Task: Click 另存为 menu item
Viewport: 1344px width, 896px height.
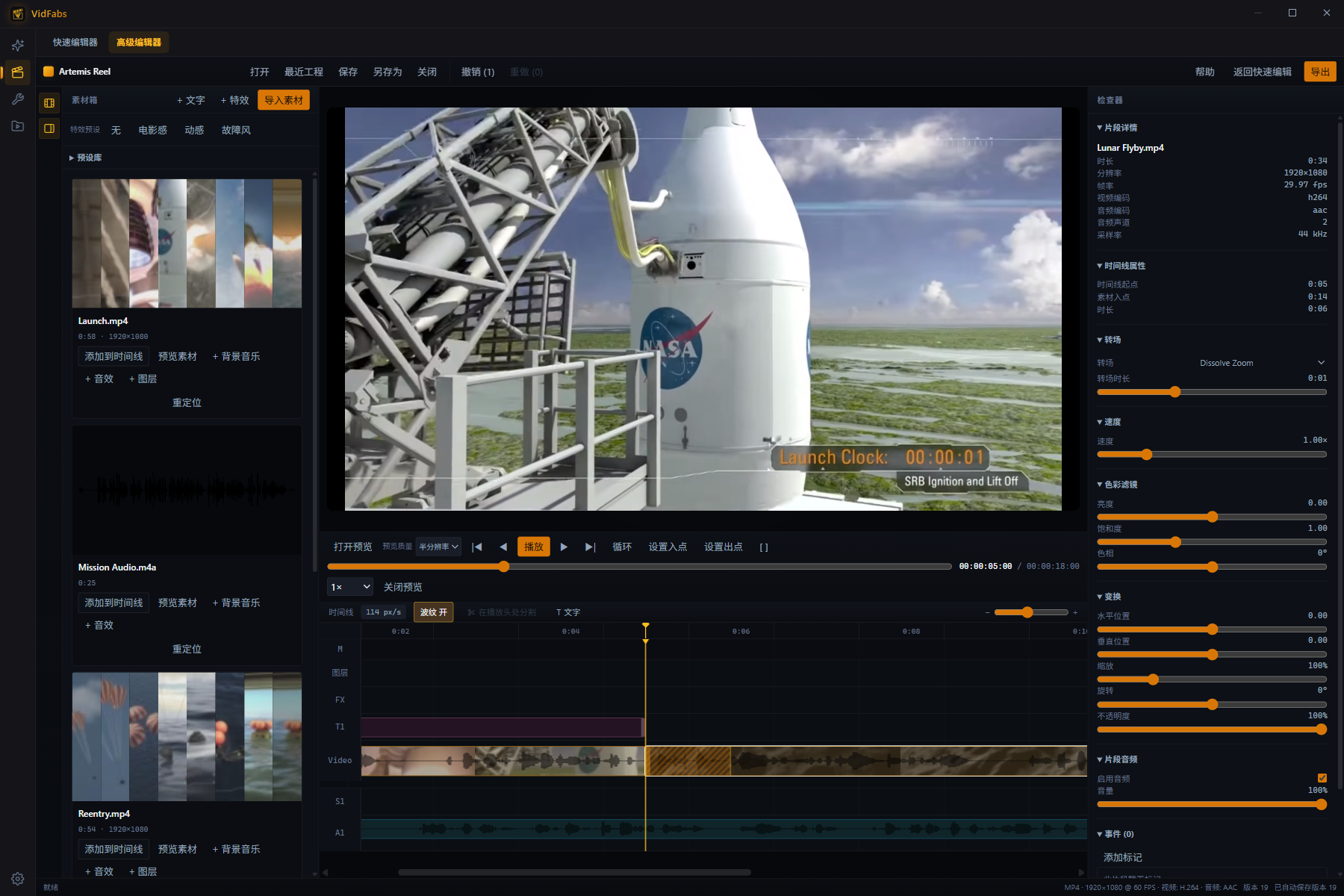Action: pos(388,72)
